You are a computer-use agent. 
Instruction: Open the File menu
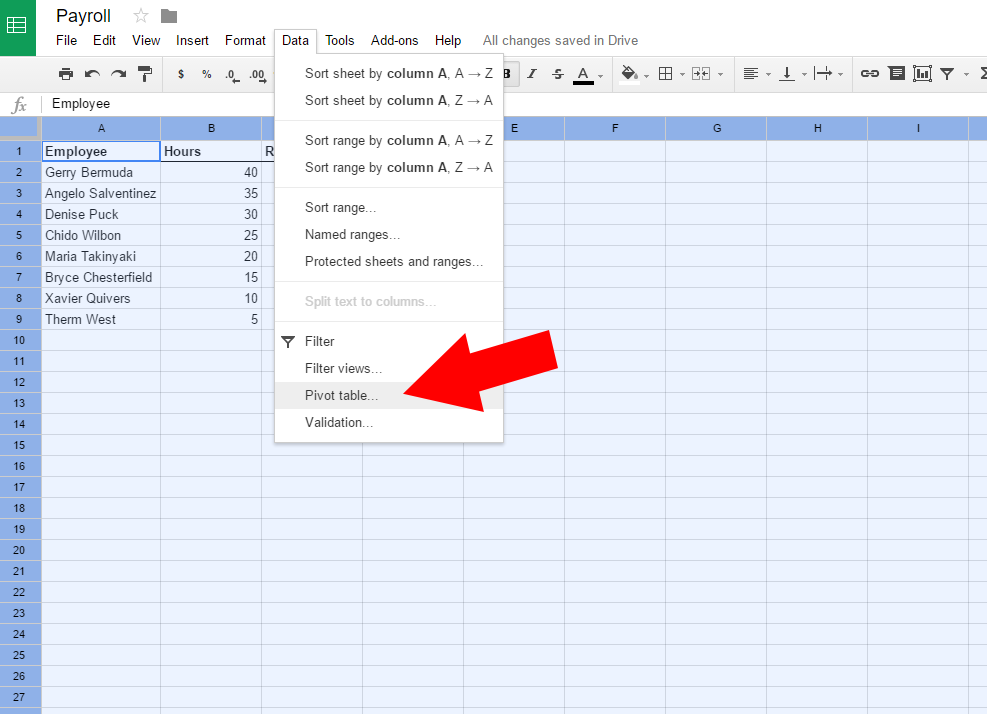66,40
